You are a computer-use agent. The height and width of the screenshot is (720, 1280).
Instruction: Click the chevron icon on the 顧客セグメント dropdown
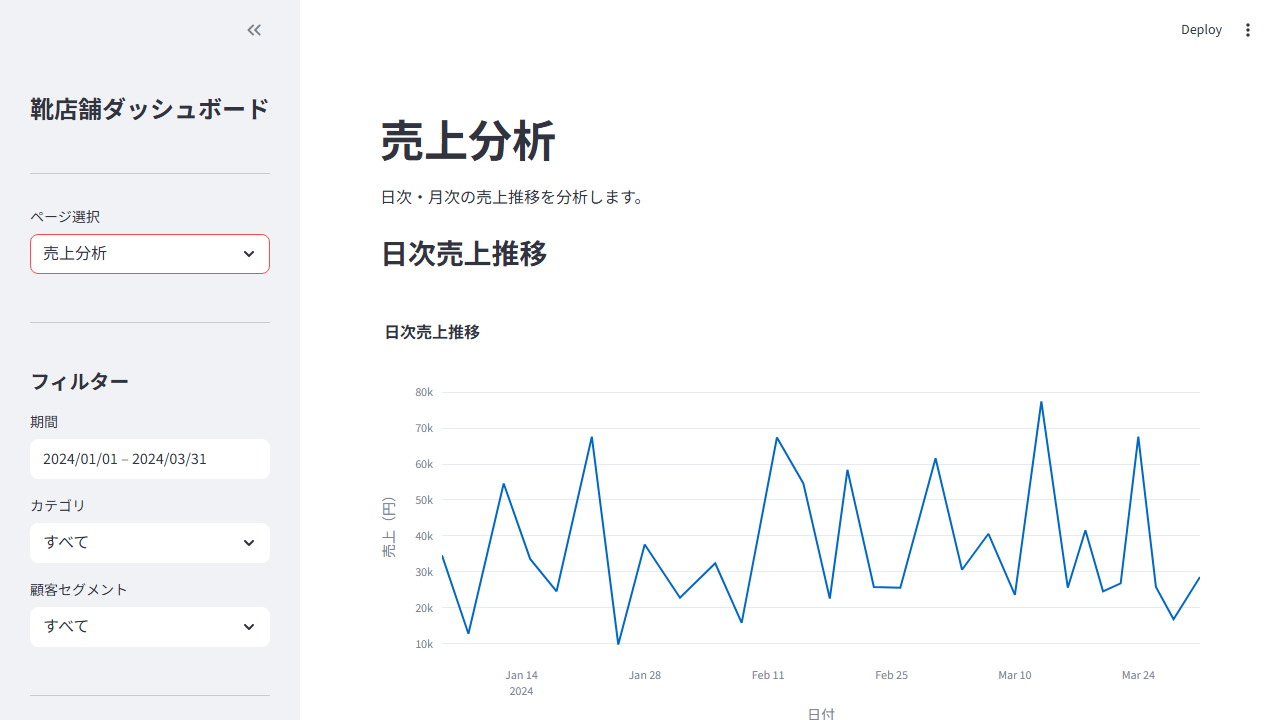tap(249, 627)
